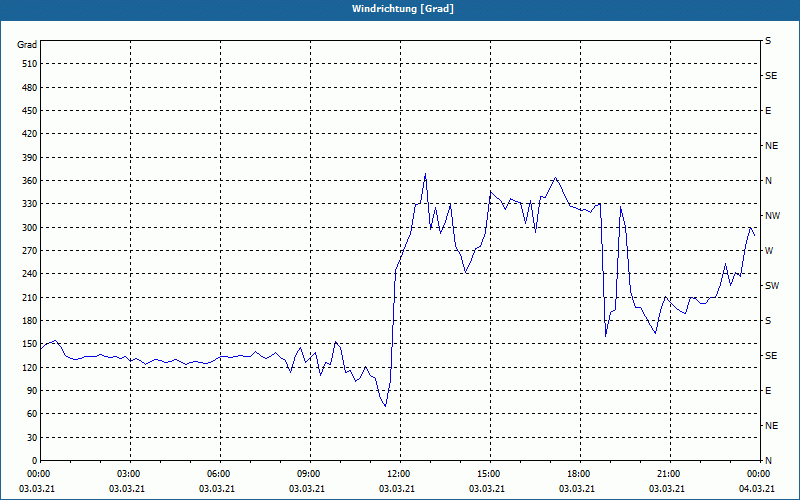Click the 00:00 label above 04.03.21
800x500 pixels.
757,473
